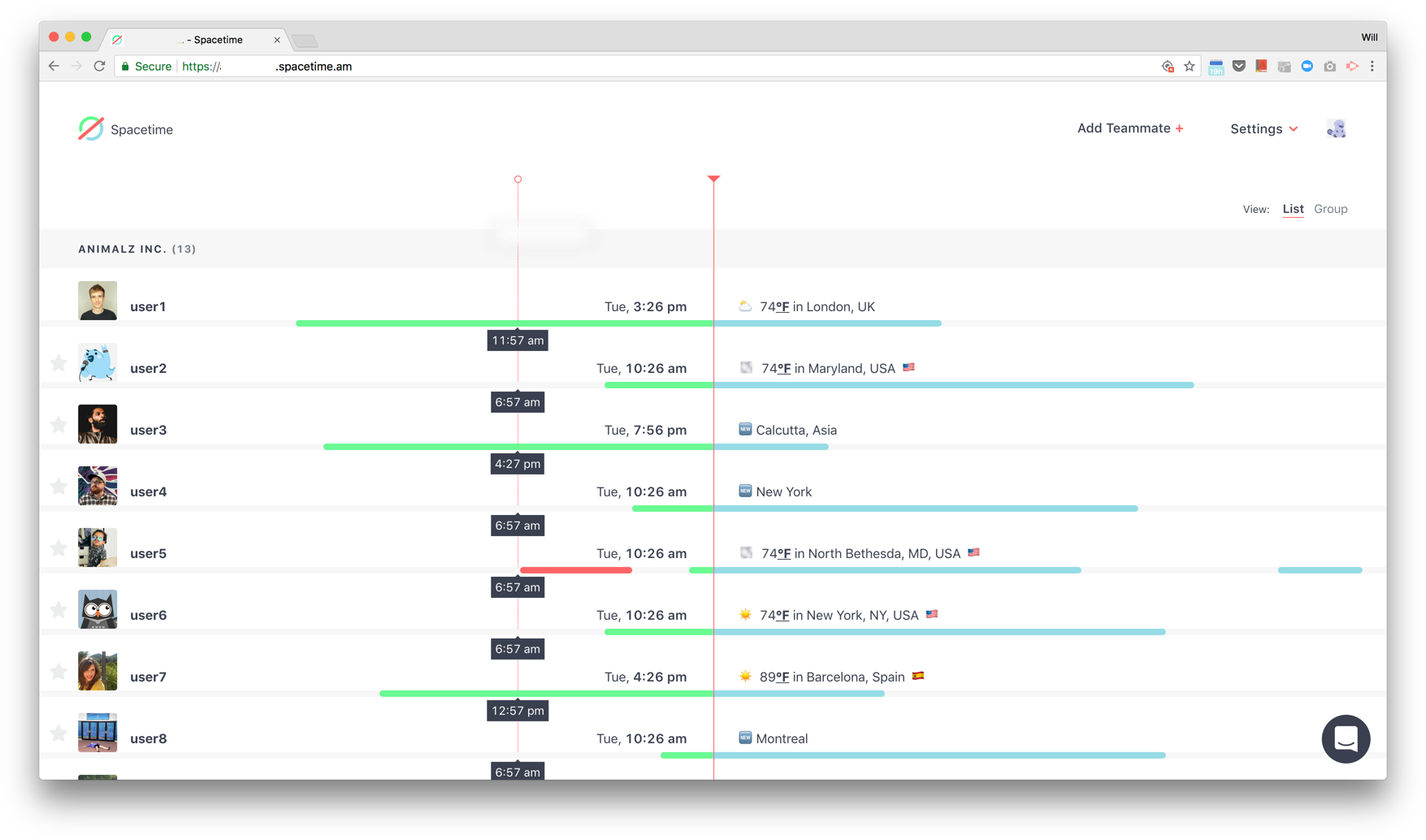Viewport: 1426px width, 840px height.
Task: Favorite user7 with the star
Action: click(59, 672)
